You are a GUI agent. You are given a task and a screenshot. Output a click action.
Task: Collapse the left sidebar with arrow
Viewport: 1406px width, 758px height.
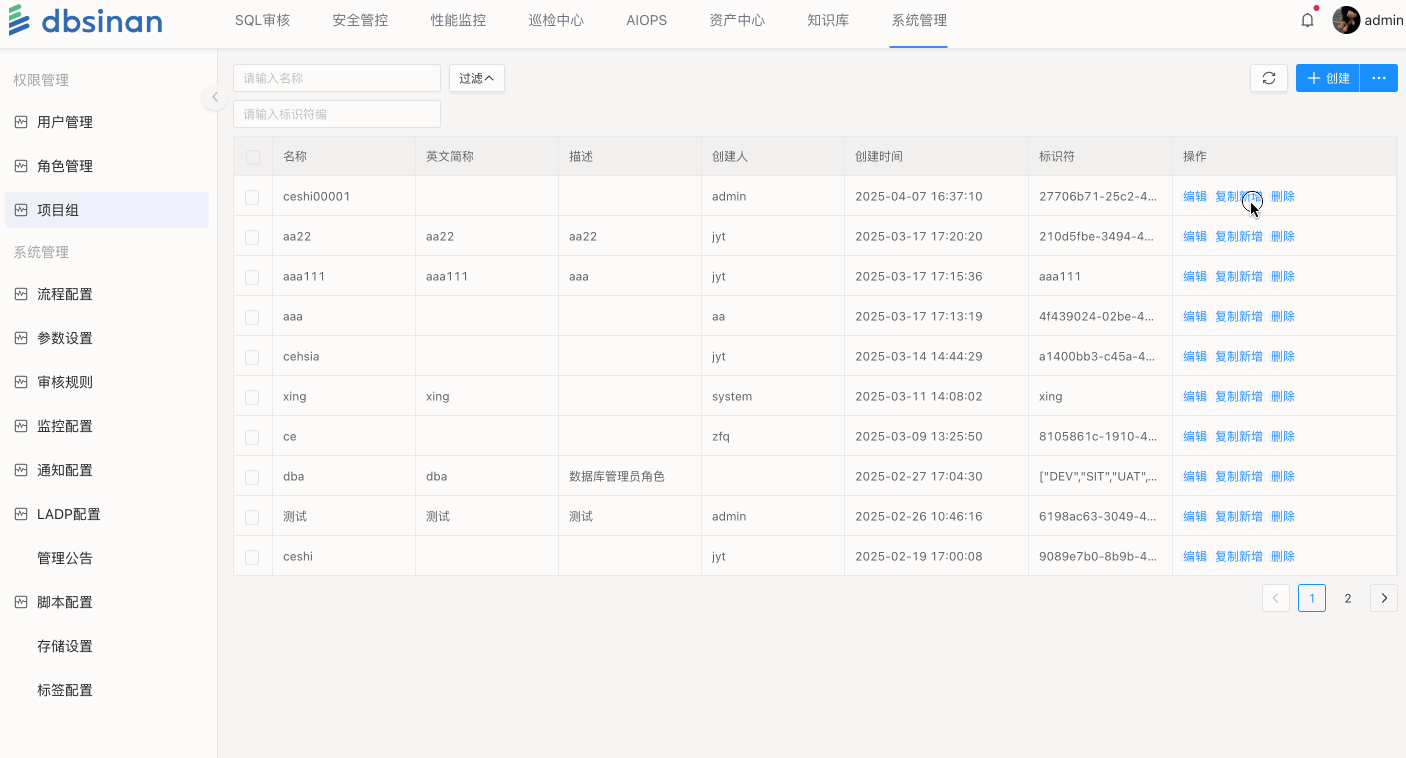(x=214, y=97)
